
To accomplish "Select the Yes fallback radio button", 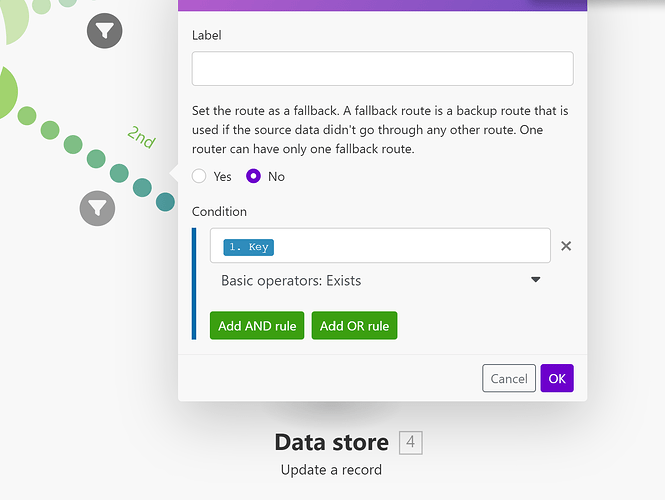I will click(x=199, y=176).
